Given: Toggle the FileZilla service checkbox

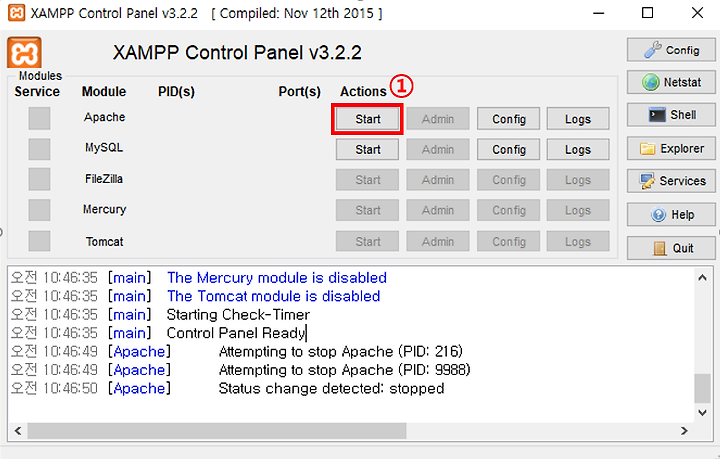Looking at the screenshot, I should [39, 179].
